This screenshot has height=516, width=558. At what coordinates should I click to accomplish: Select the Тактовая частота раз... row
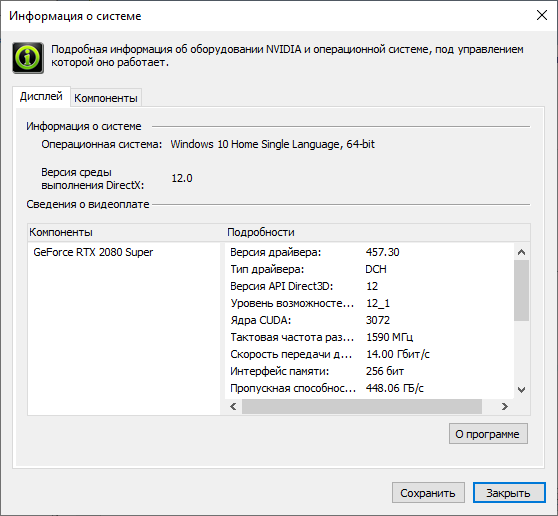(369, 337)
